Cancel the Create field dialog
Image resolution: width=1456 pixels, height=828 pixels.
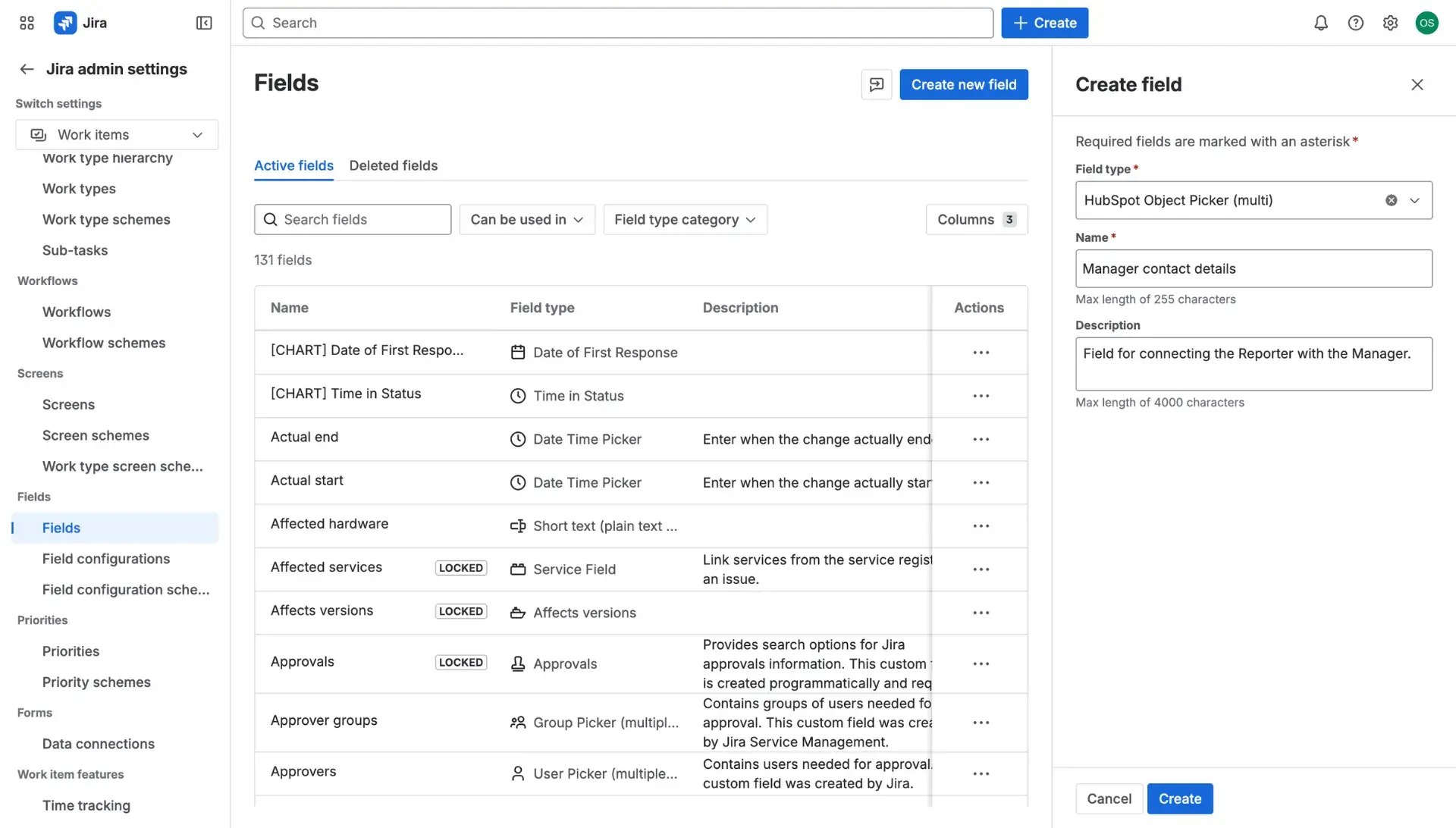[1109, 798]
